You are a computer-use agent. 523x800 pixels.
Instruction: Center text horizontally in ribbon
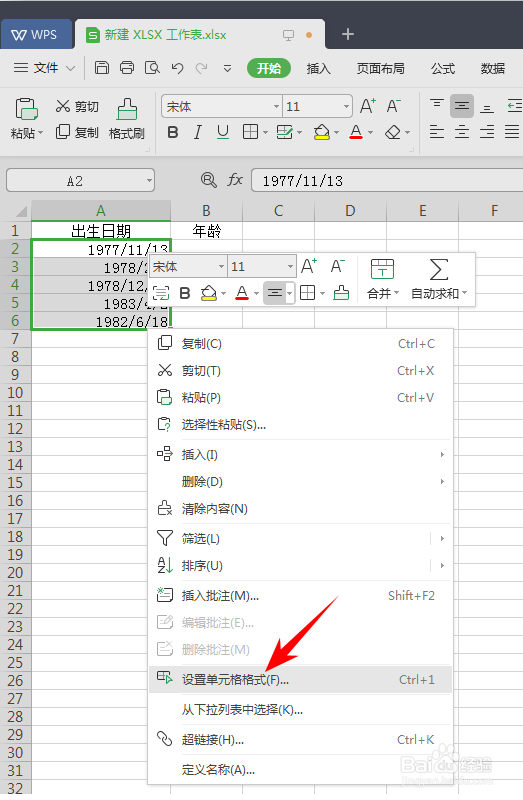[461, 133]
